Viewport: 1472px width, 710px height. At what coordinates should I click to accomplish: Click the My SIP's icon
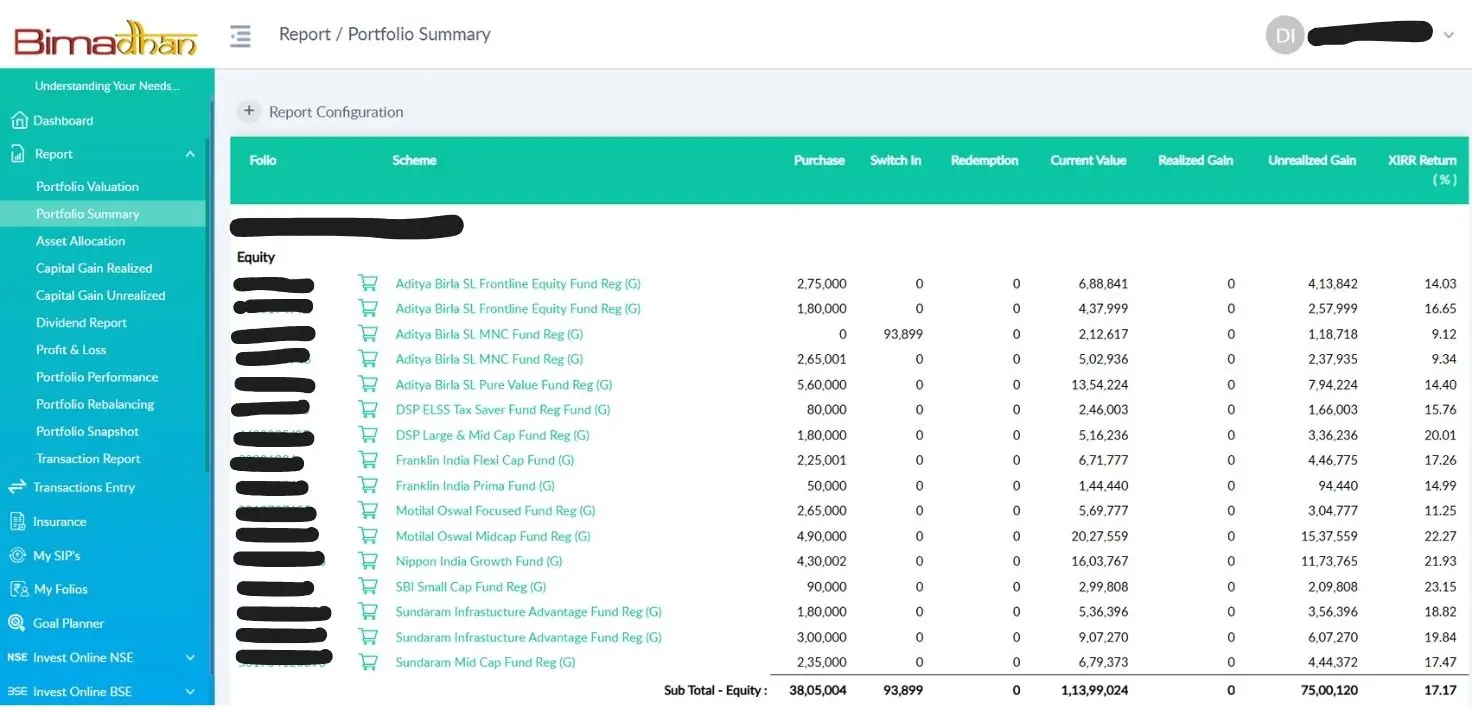17,555
